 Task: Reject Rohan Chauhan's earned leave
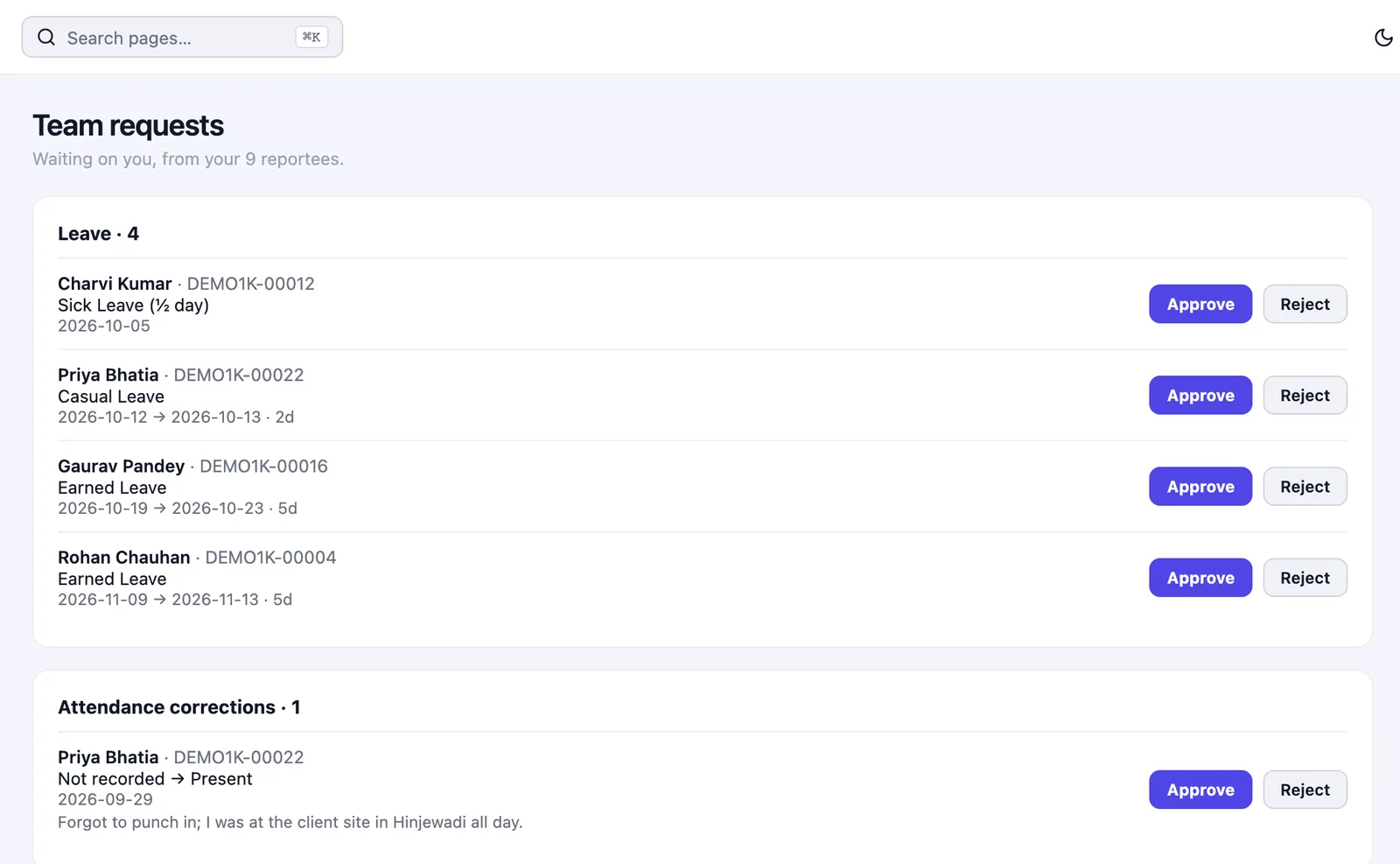pyautogui.click(x=1305, y=578)
